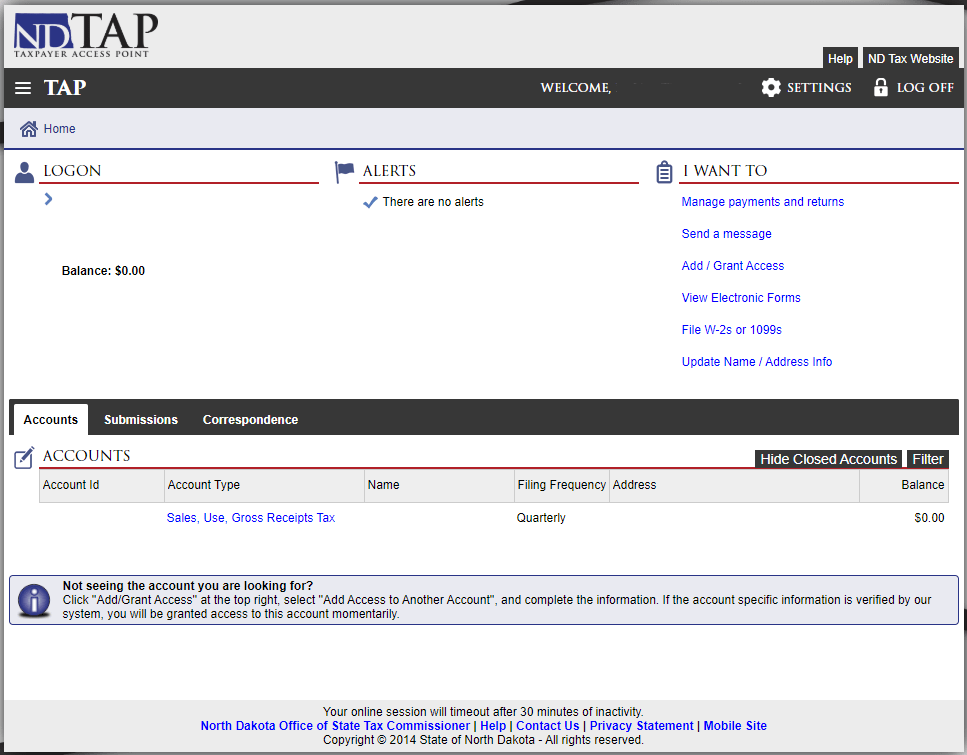
Task: Switch to the Submissions tab
Action: tap(141, 420)
